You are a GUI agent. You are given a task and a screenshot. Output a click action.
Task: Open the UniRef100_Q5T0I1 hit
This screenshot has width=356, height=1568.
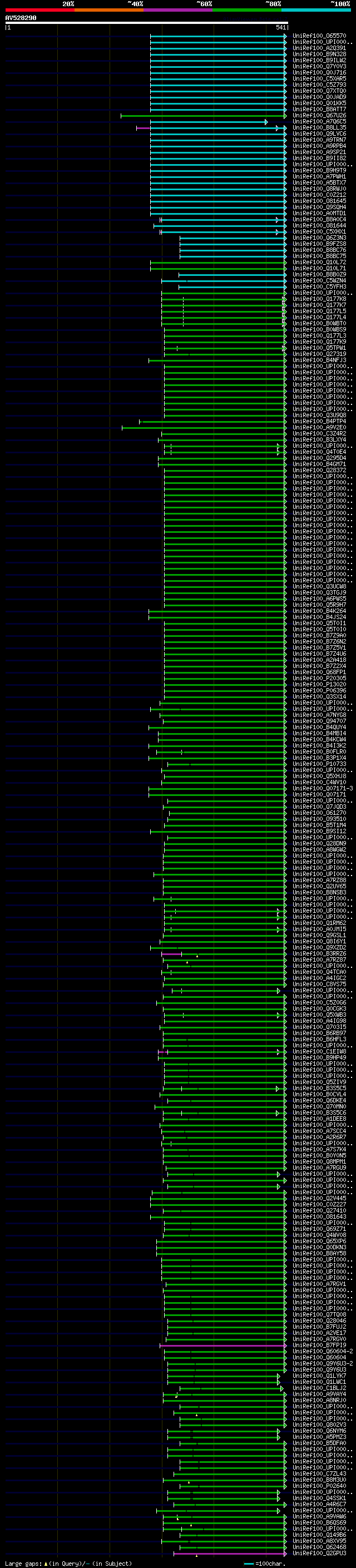[319, 624]
